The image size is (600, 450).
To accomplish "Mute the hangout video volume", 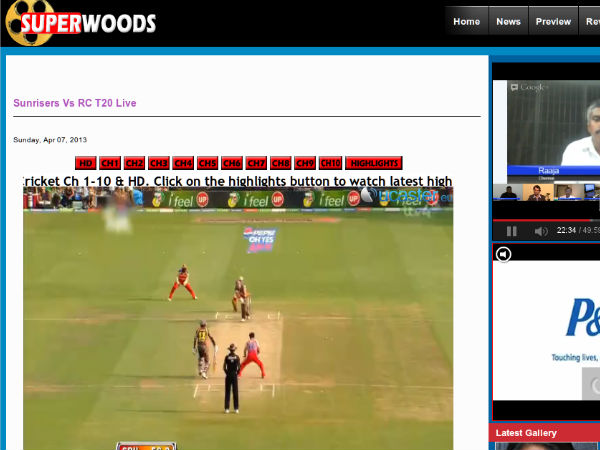I will click(540, 231).
